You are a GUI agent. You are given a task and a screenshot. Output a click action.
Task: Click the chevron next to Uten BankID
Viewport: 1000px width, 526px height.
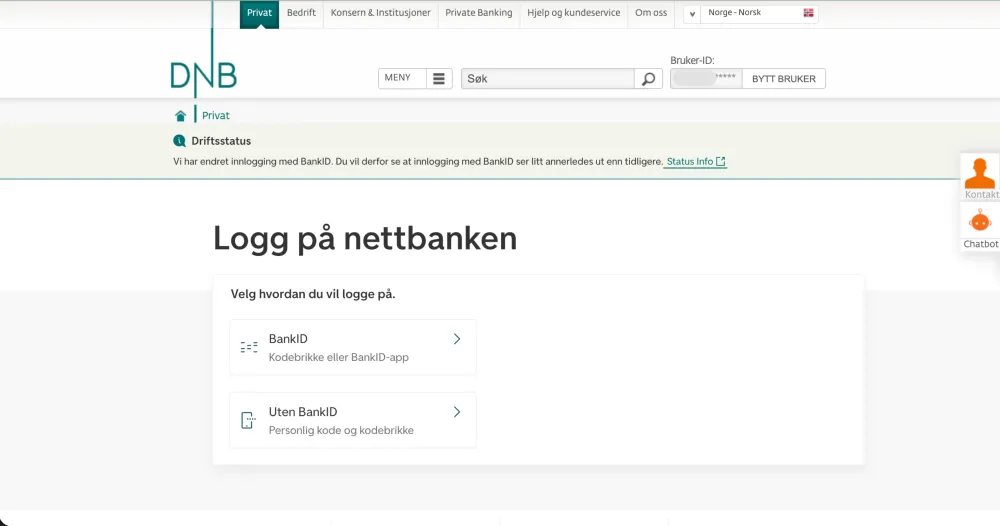point(457,412)
